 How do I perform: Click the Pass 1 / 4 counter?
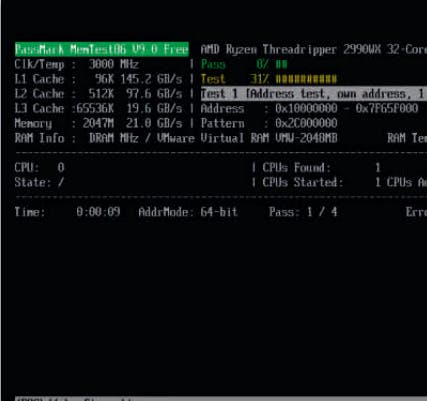(x=303, y=212)
